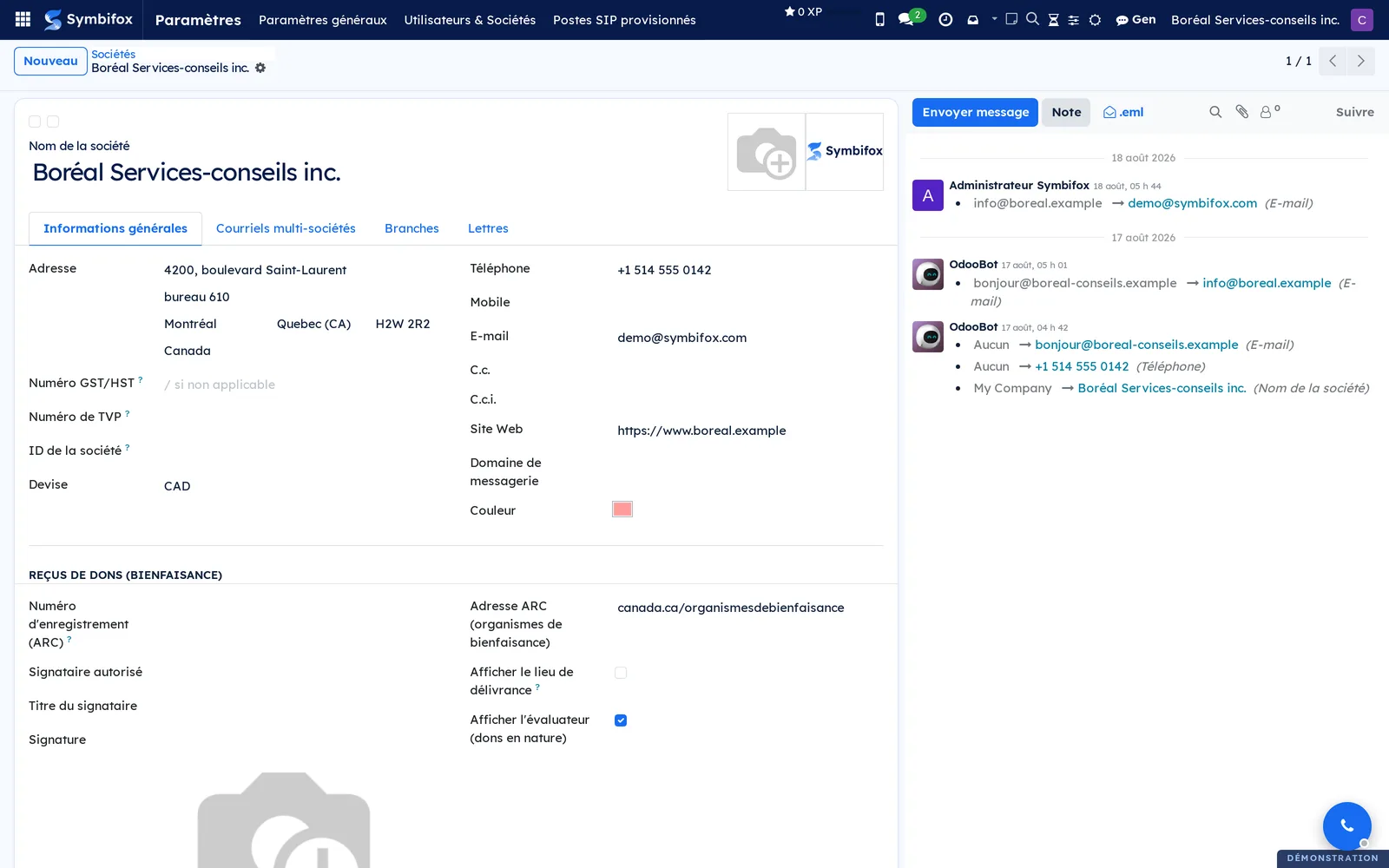Go to the next record arrow
The height and width of the screenshot is (868, 1389).
1360,61
